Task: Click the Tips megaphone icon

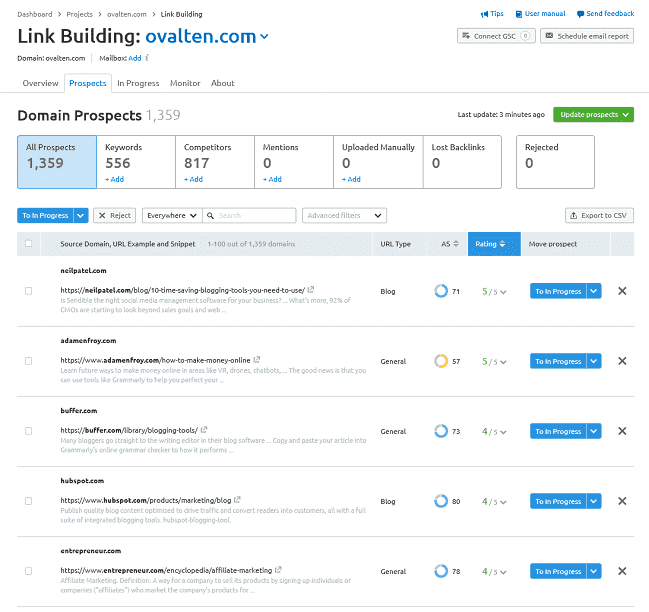Action: pyautogui.click(x=484, y=14)
